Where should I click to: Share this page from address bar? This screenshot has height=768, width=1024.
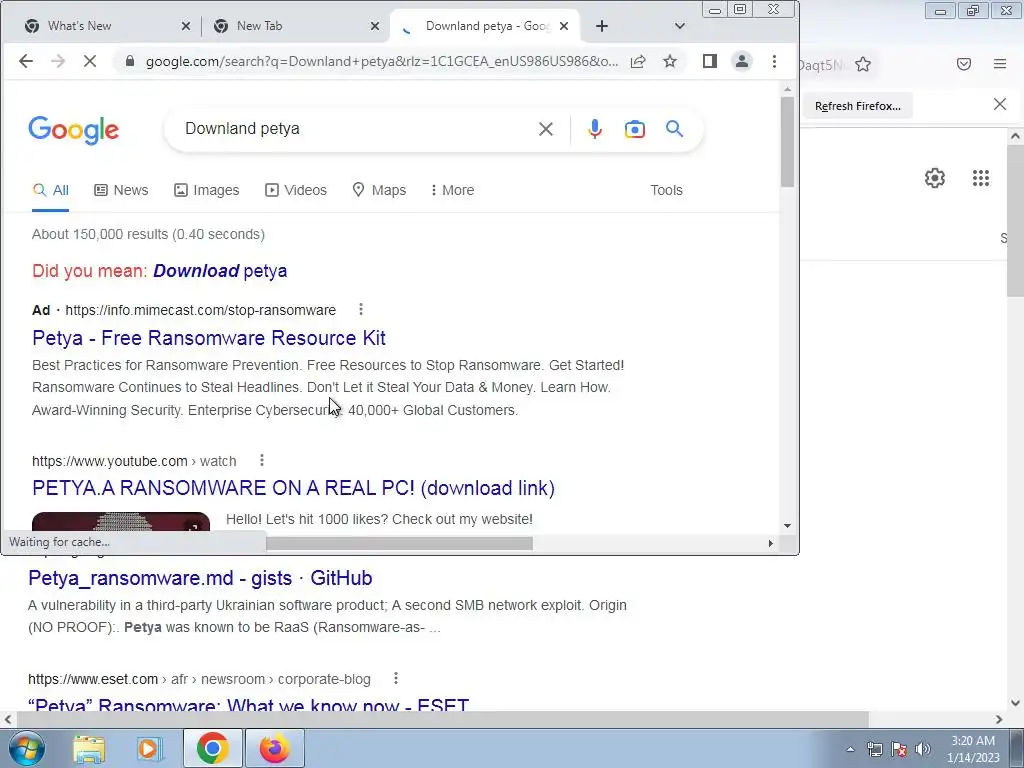(638, 61)
